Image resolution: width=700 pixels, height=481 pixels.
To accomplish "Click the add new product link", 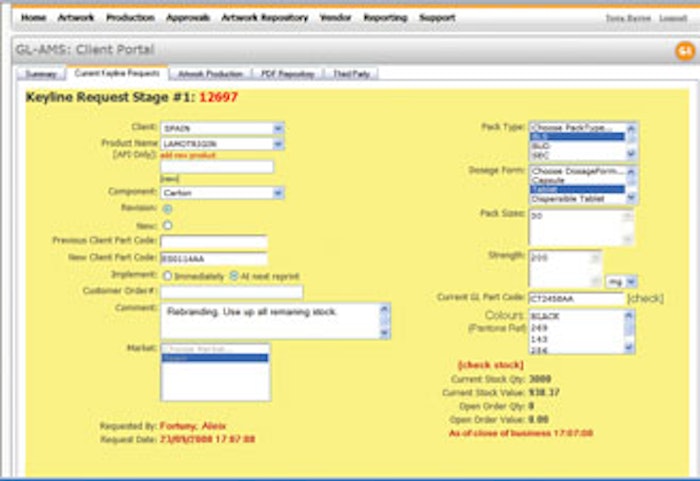I will click(x=188, y=155).
